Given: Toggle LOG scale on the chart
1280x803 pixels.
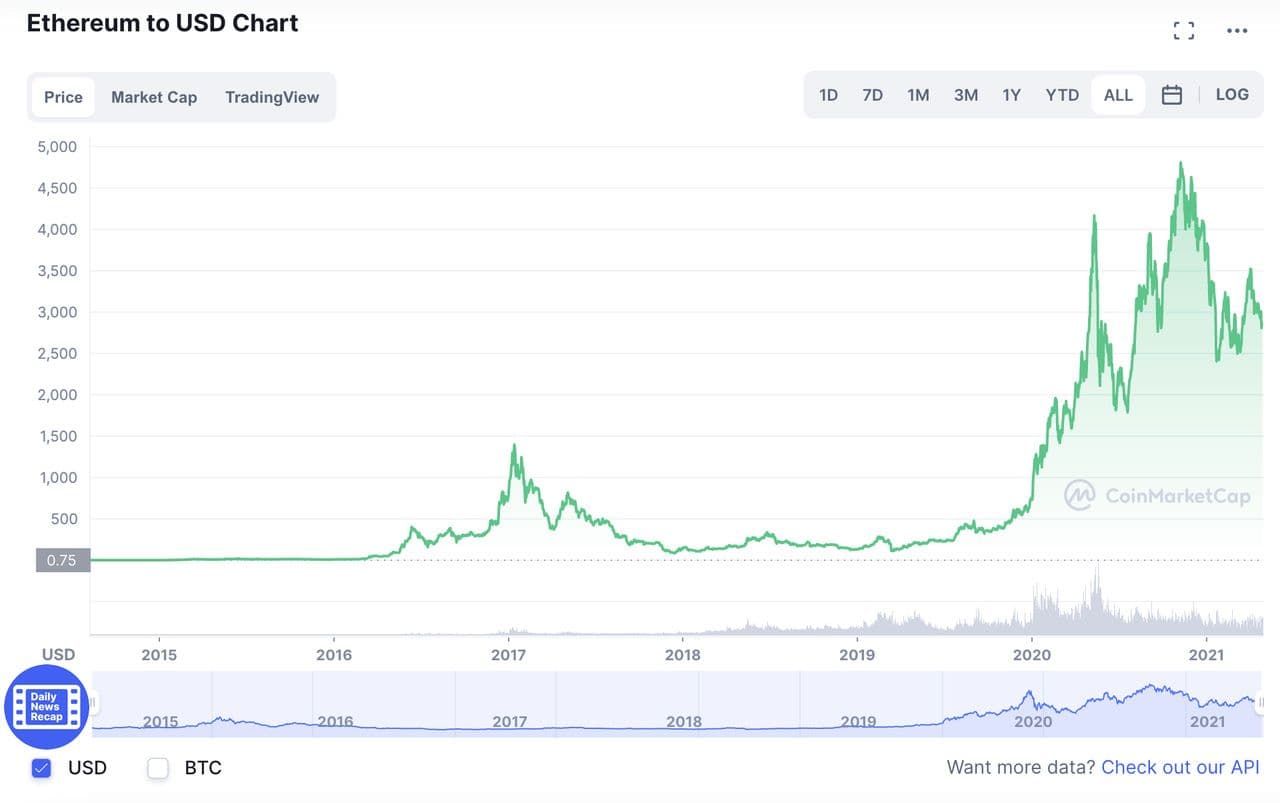Looking at the screenshot, I should (1232, 94).
